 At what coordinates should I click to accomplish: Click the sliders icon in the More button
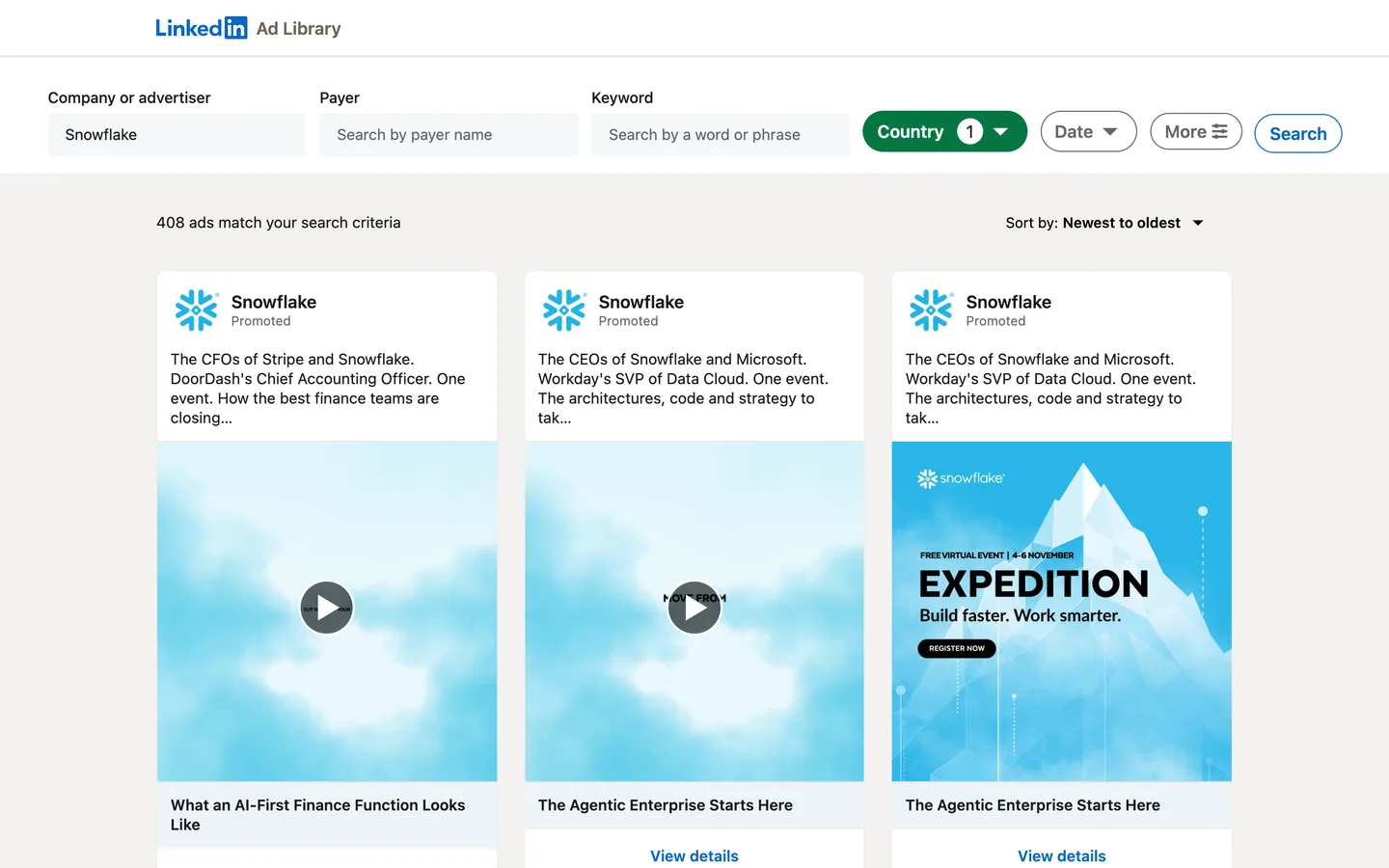point(1220,131)
